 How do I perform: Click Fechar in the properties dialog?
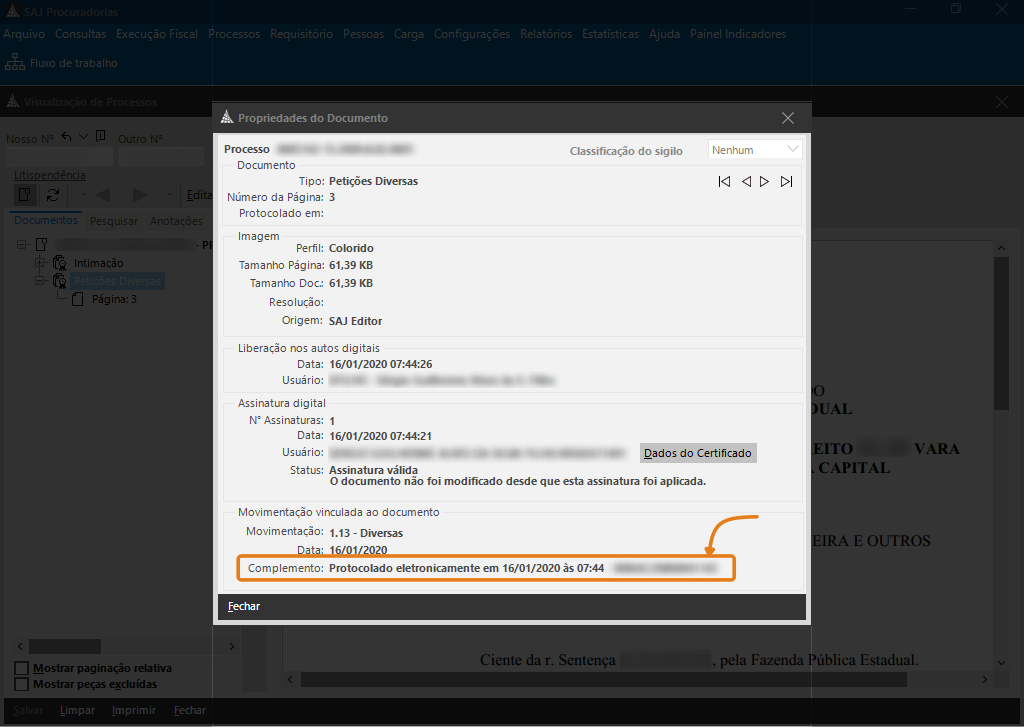coord(244,606)
